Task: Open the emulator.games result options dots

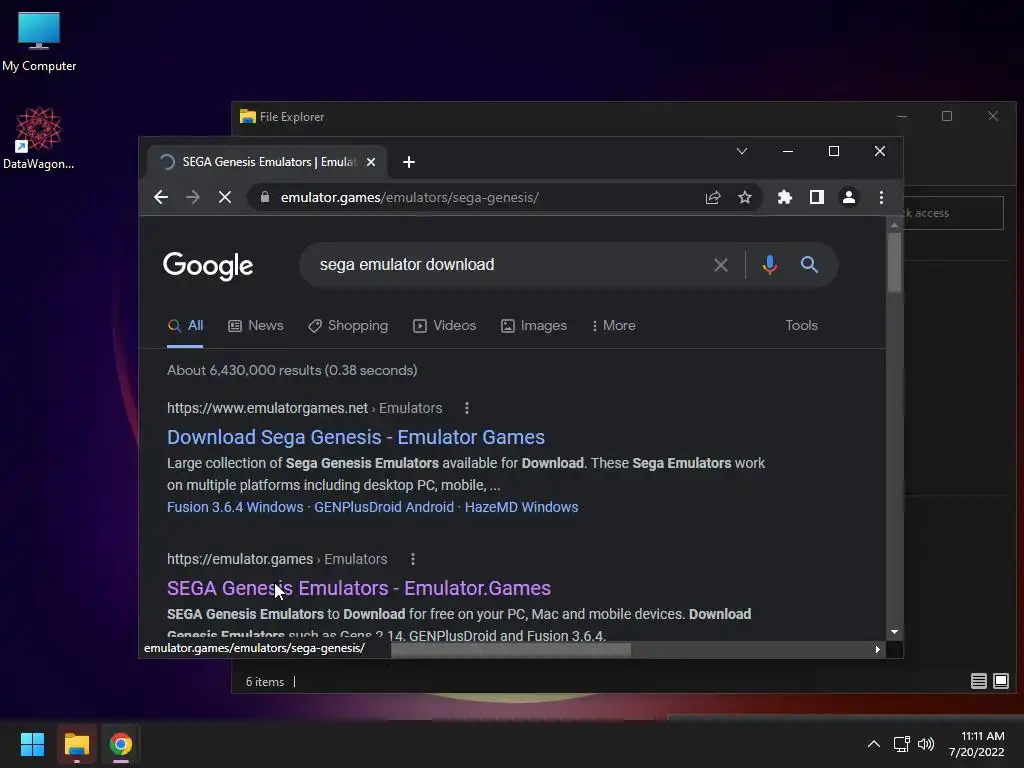Action: click(x=413, y=559)
